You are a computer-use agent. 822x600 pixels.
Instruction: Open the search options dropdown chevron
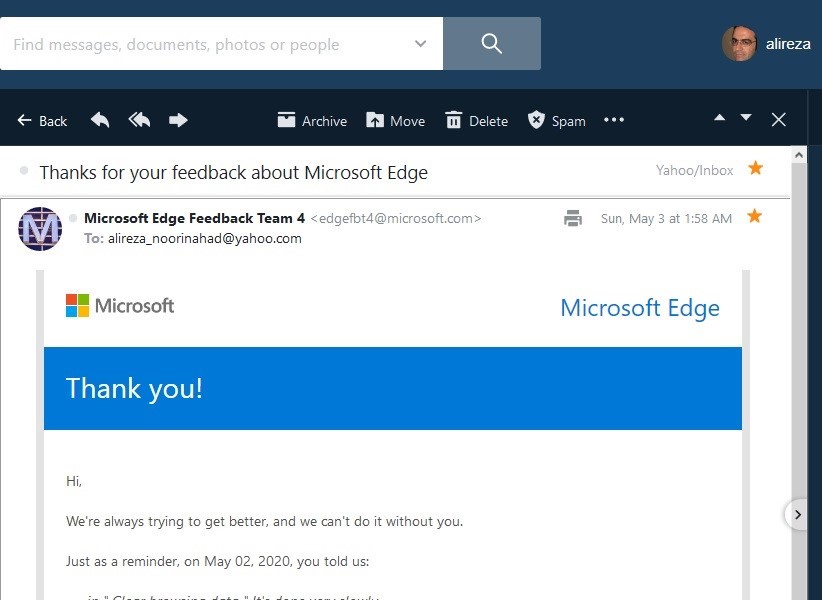point(420,43)
